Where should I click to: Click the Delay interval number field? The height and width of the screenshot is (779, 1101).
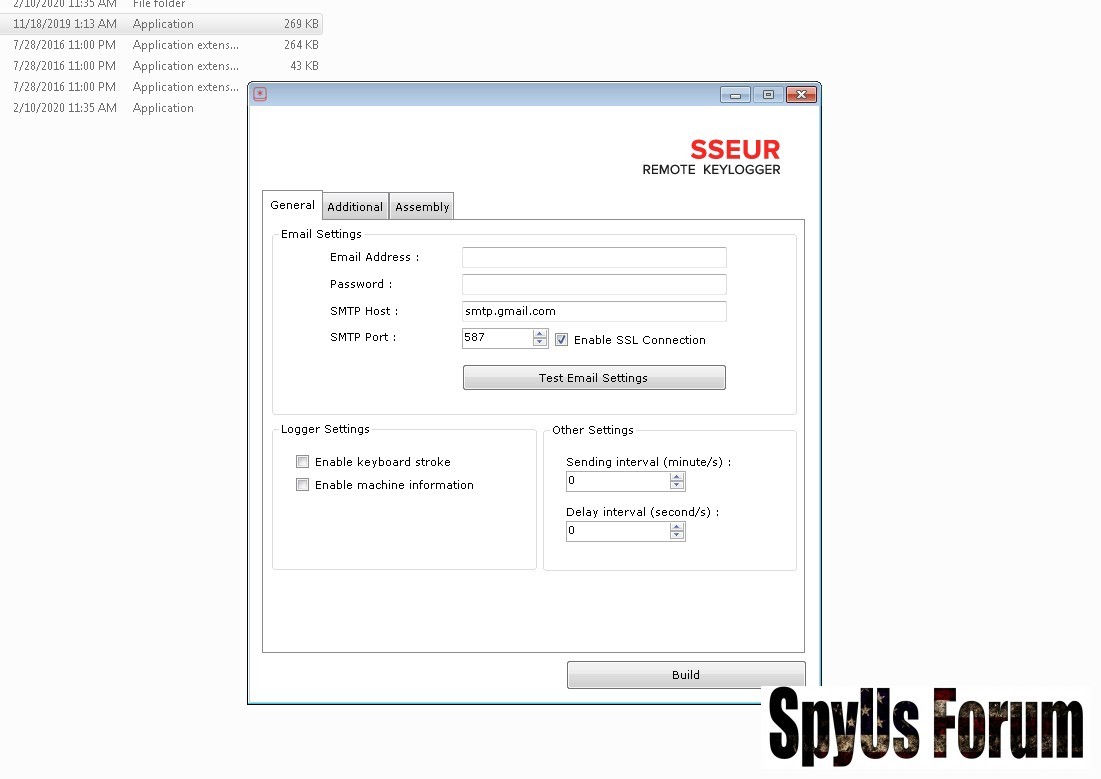click(x=617, y=532)
